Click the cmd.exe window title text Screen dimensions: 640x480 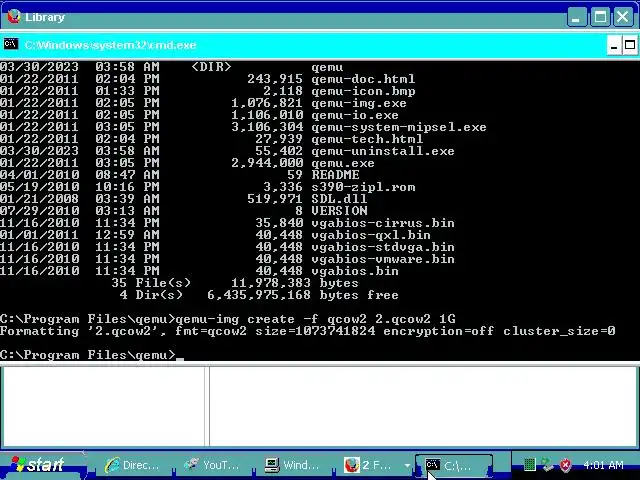(110, 45)
